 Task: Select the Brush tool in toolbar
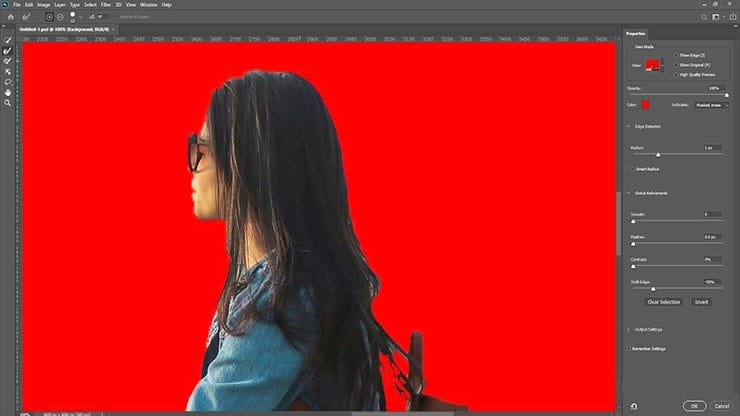[8, 61]
